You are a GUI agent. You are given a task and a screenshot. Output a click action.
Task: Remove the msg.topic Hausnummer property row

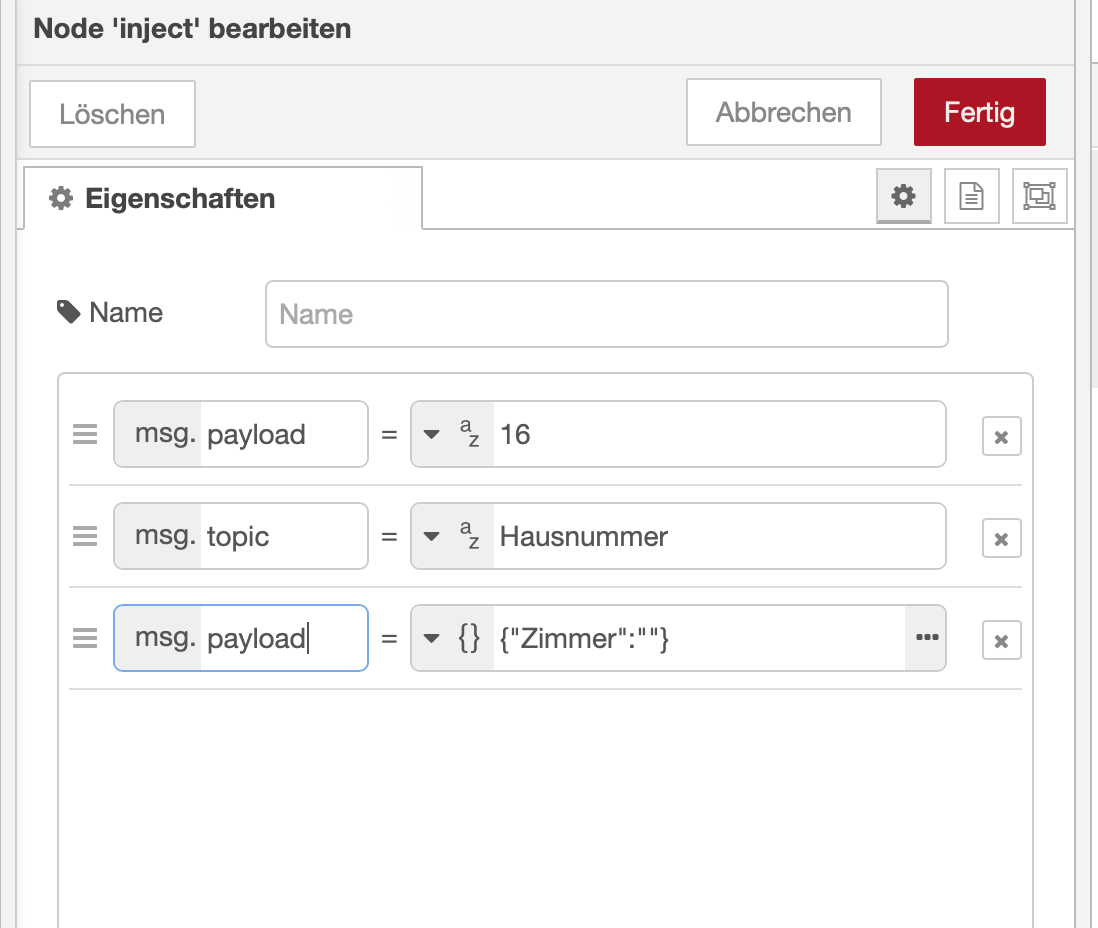coord(1001,539)
